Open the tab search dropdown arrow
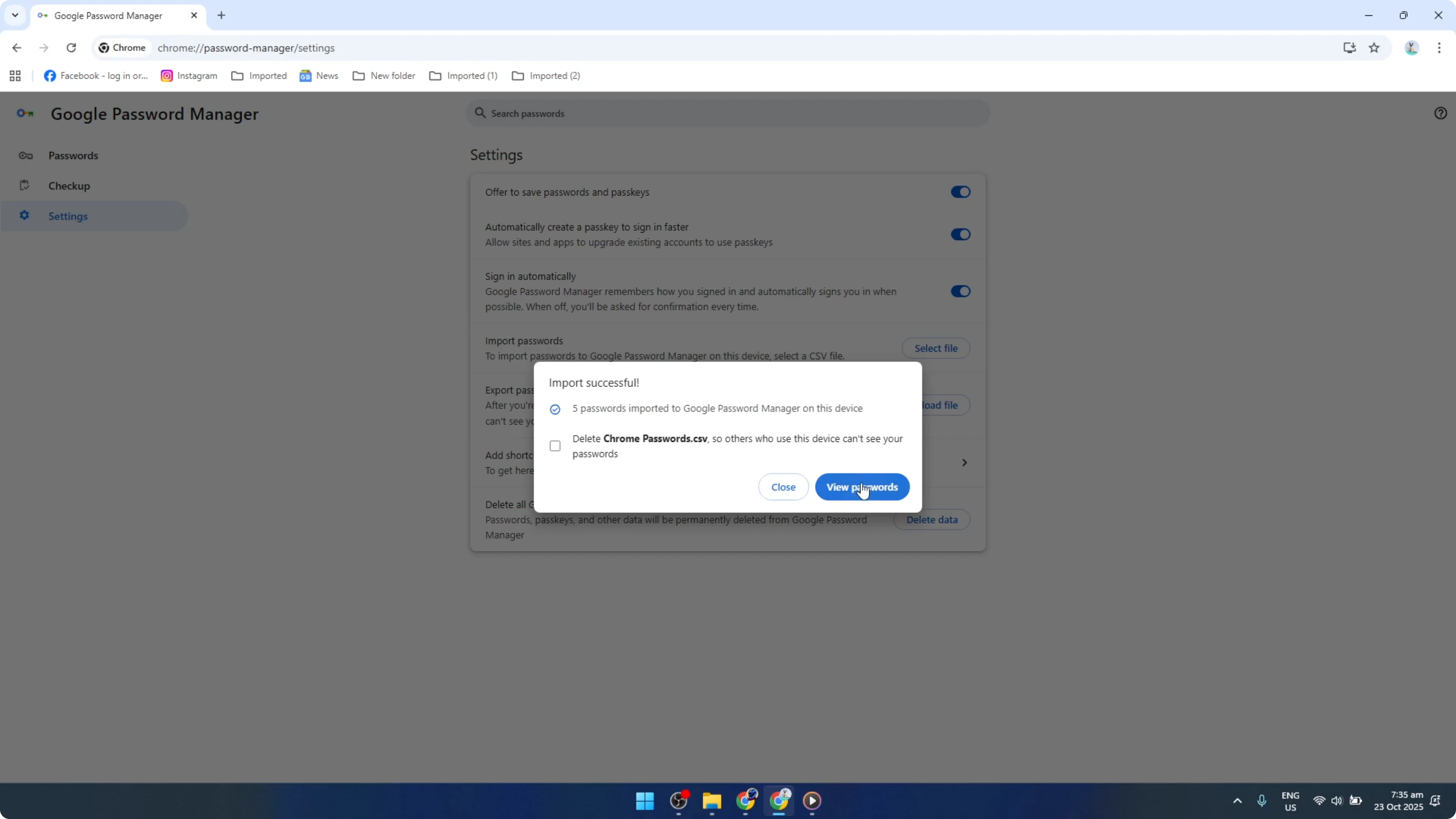Screen dimensions: 1456x819 (15, 15)
